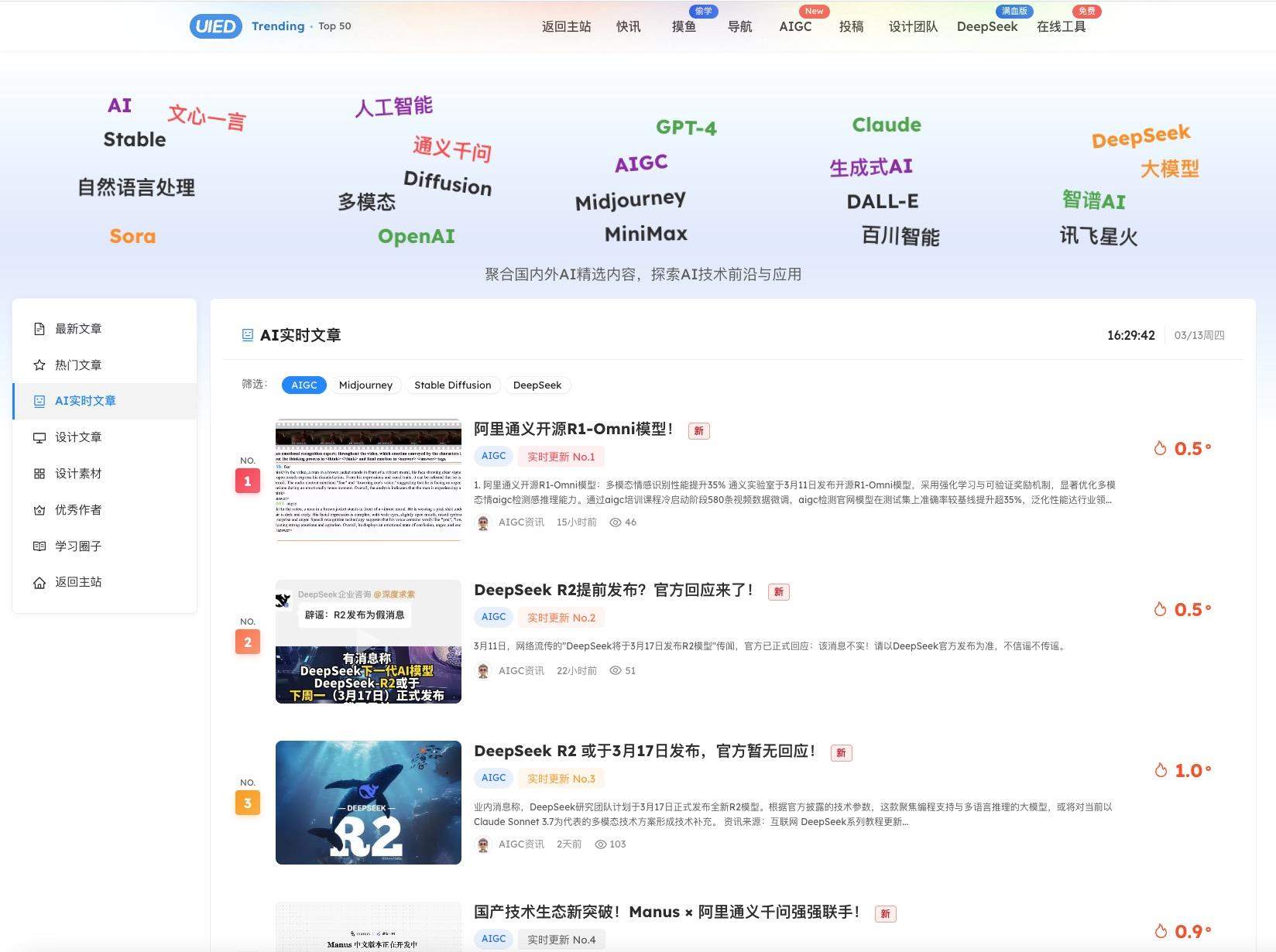Screen dimensions: 1276x952
Task: Click the 实时更新 No.3 tag
Action: point(561,779)
